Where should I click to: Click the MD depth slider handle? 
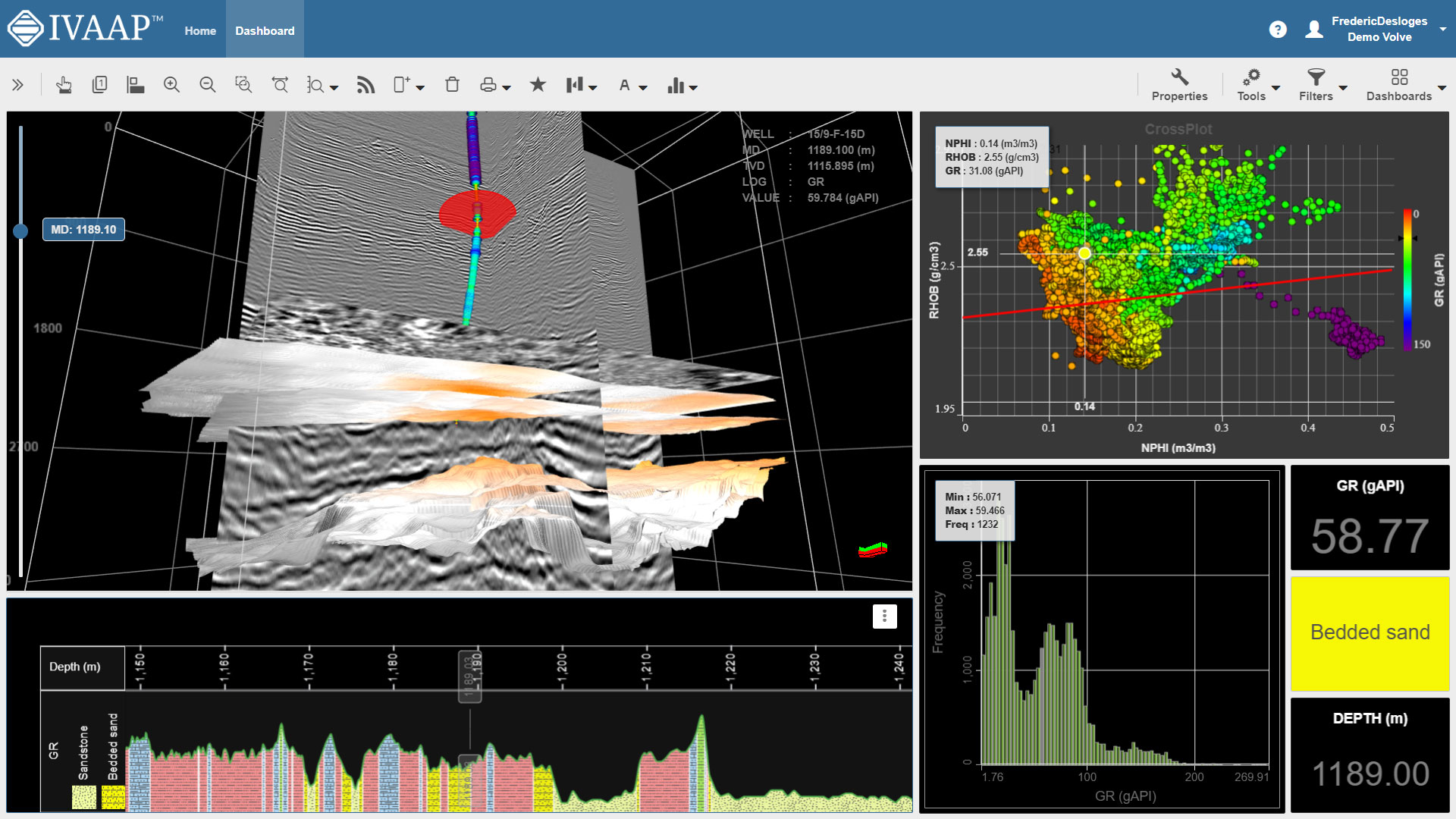coord(20,231)
